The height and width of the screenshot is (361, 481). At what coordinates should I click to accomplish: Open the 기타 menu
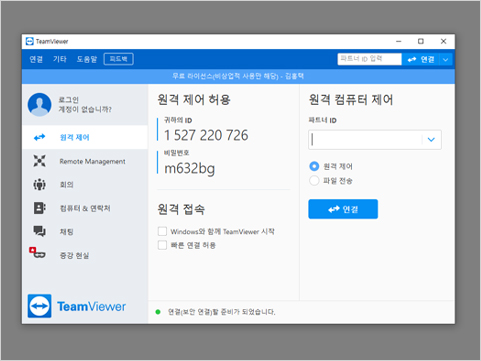60,59
